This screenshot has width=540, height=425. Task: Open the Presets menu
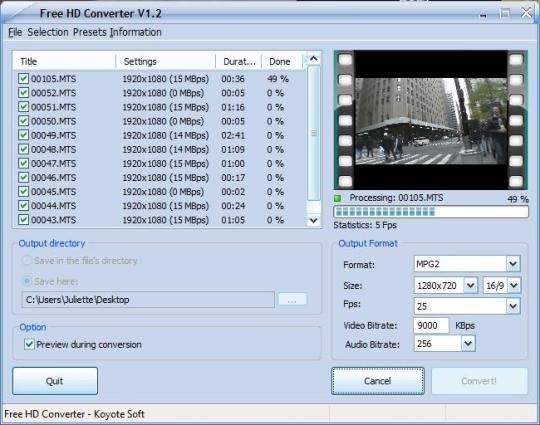point(90,32)
